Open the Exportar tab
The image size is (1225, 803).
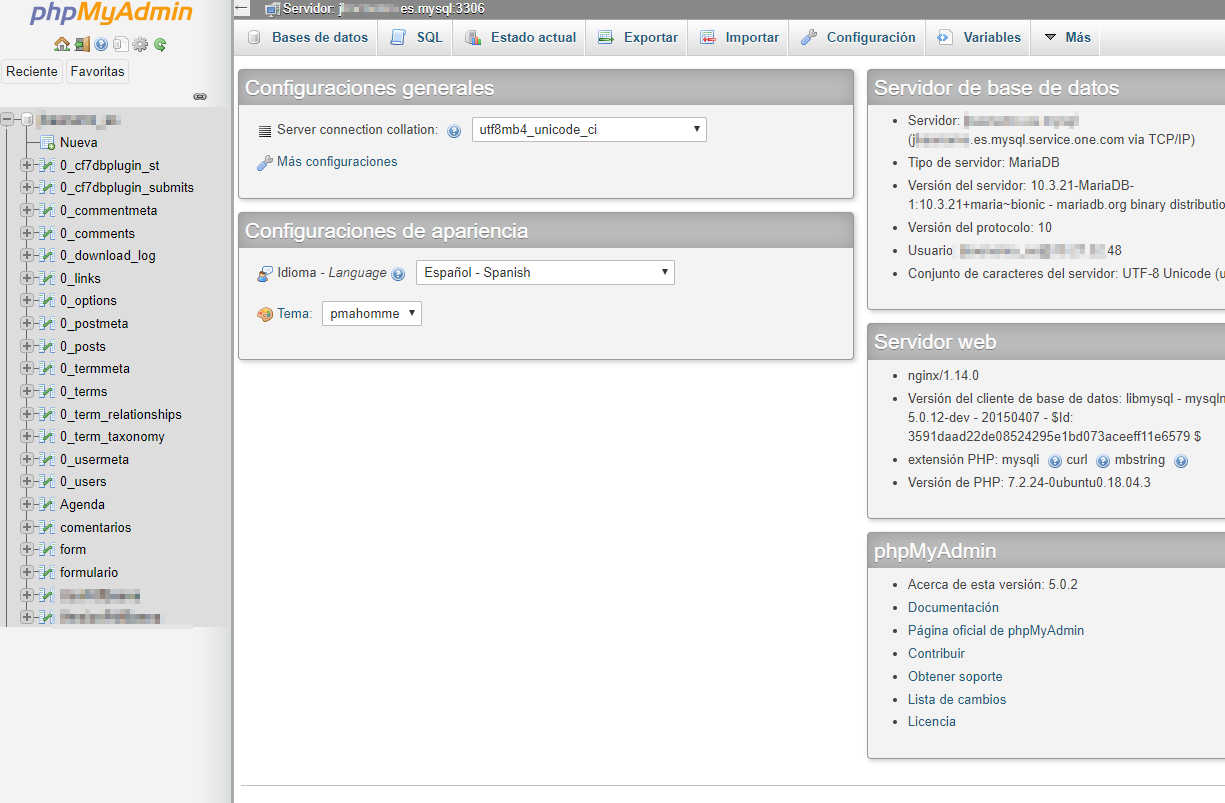tap(637, 38)
